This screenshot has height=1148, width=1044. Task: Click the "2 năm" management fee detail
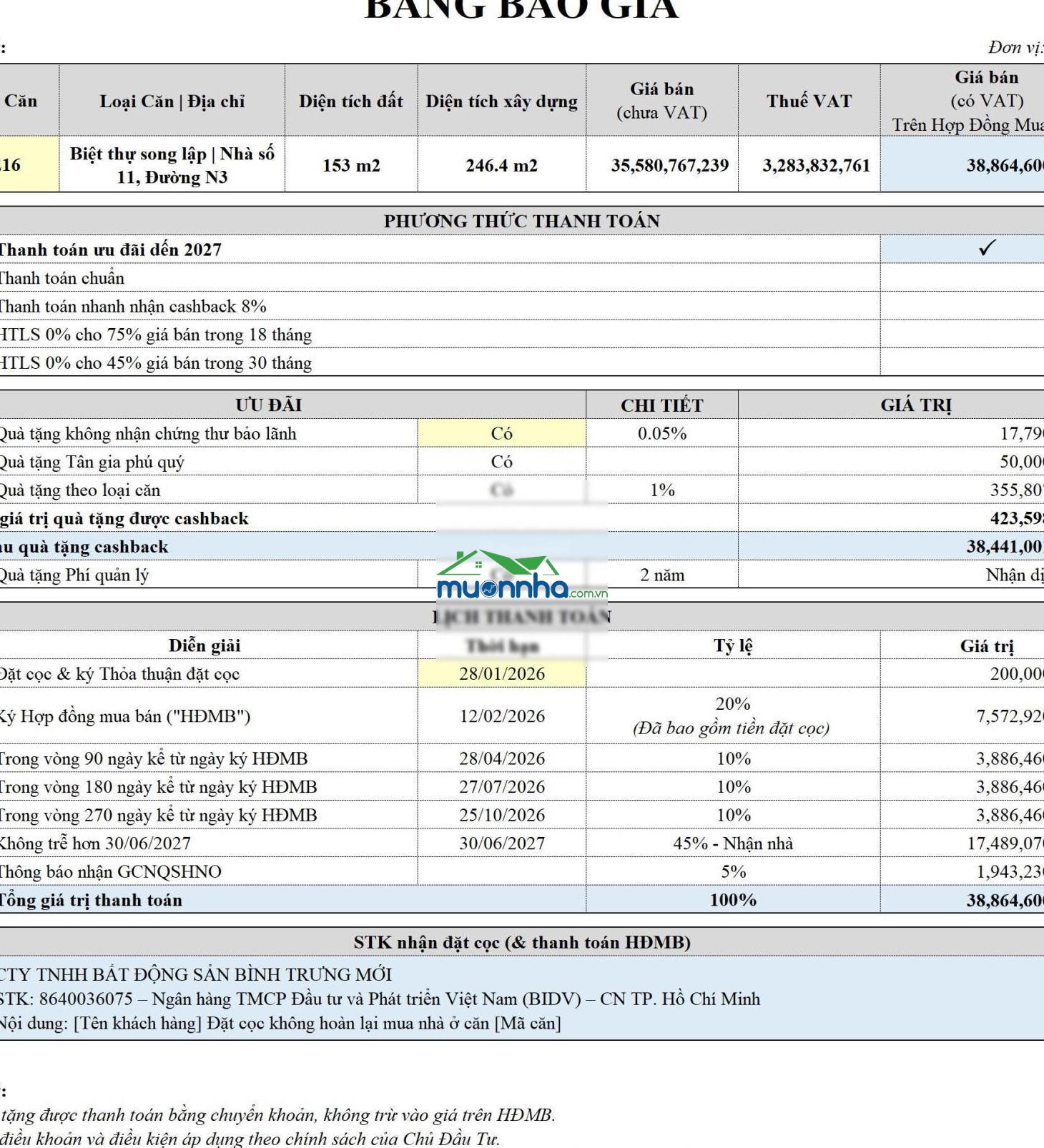pos(662,575)
